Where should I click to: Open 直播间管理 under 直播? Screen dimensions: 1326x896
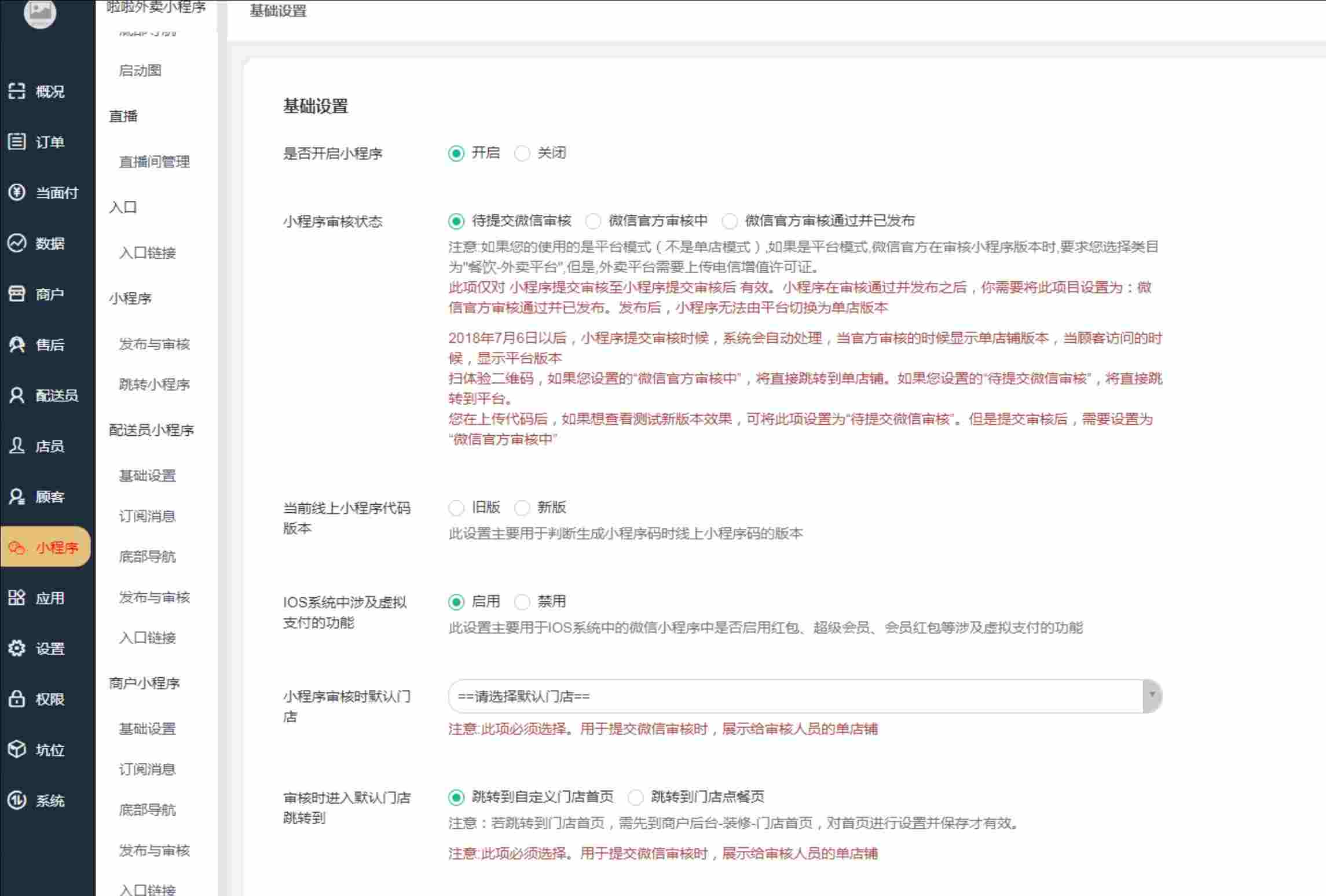(154, 162)
